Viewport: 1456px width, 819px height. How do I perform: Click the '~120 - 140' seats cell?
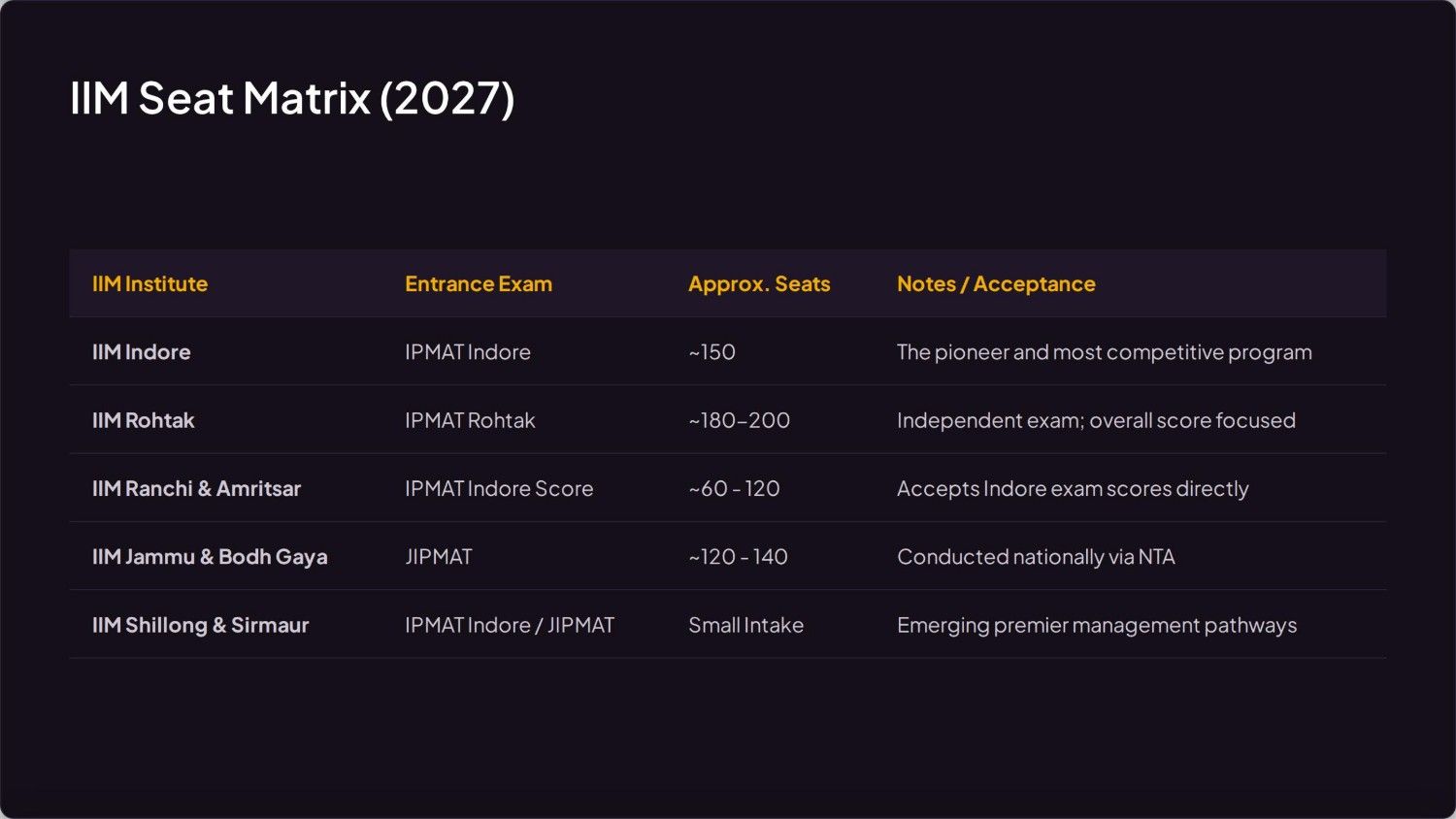pyautogui.click(x=738, y=557)
